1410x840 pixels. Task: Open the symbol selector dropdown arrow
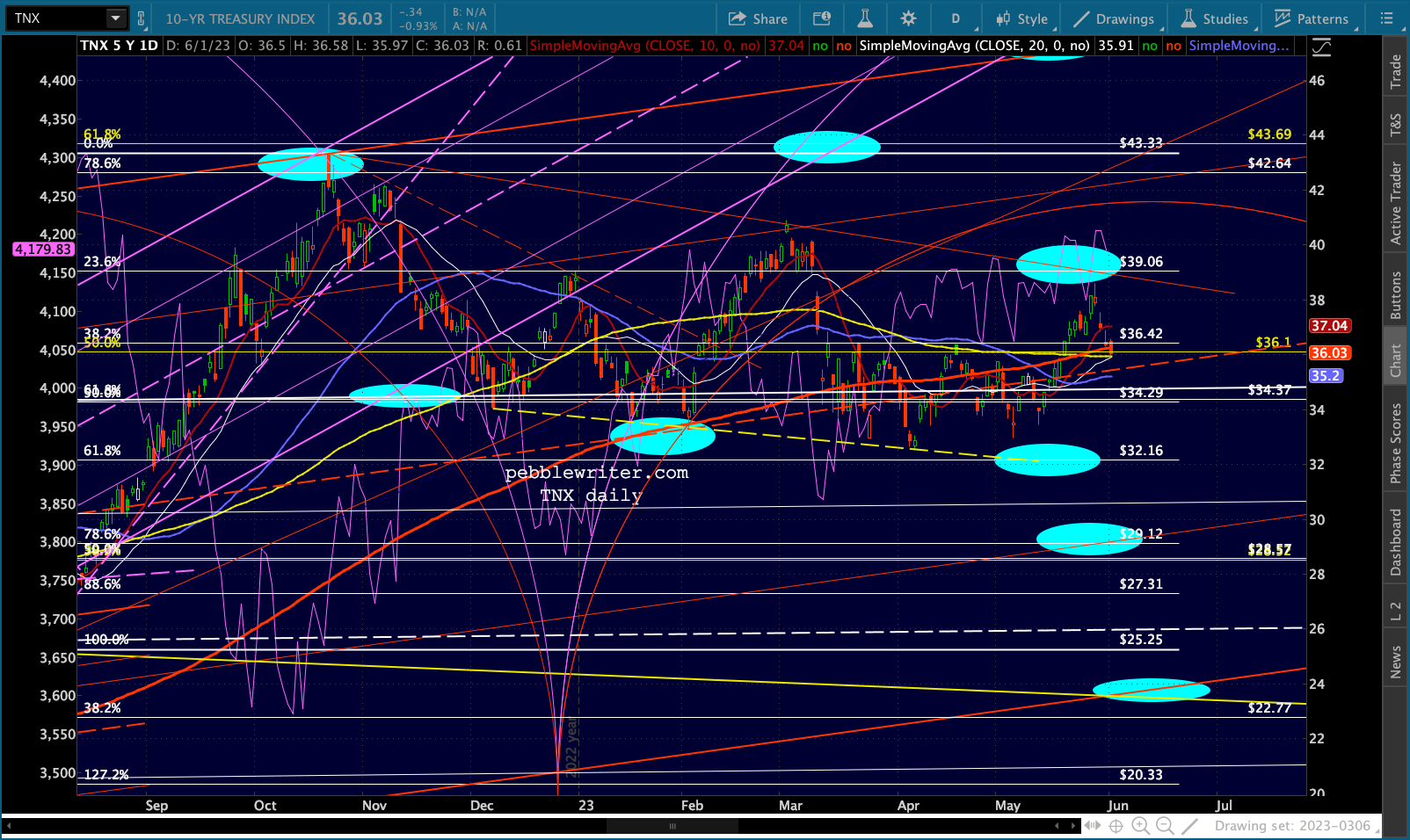point(116,18)
